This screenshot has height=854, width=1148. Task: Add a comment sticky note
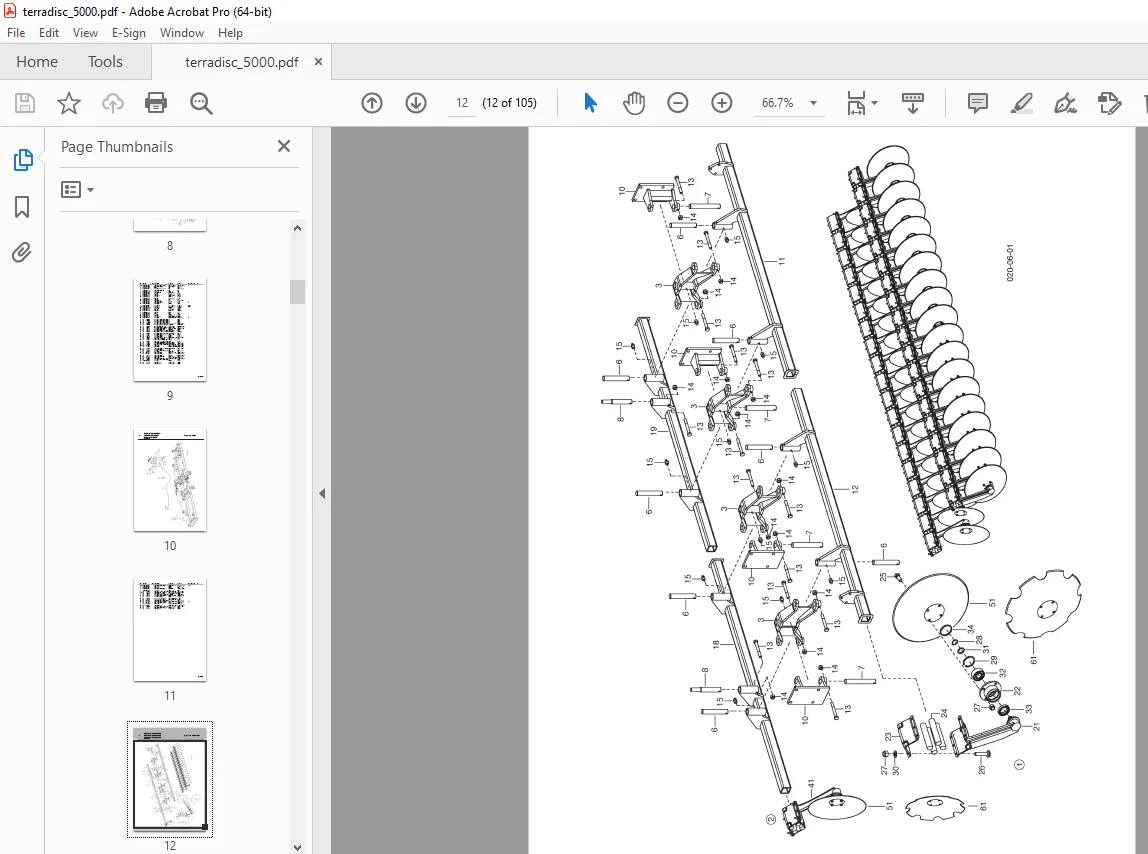click(x=977, y=103)
